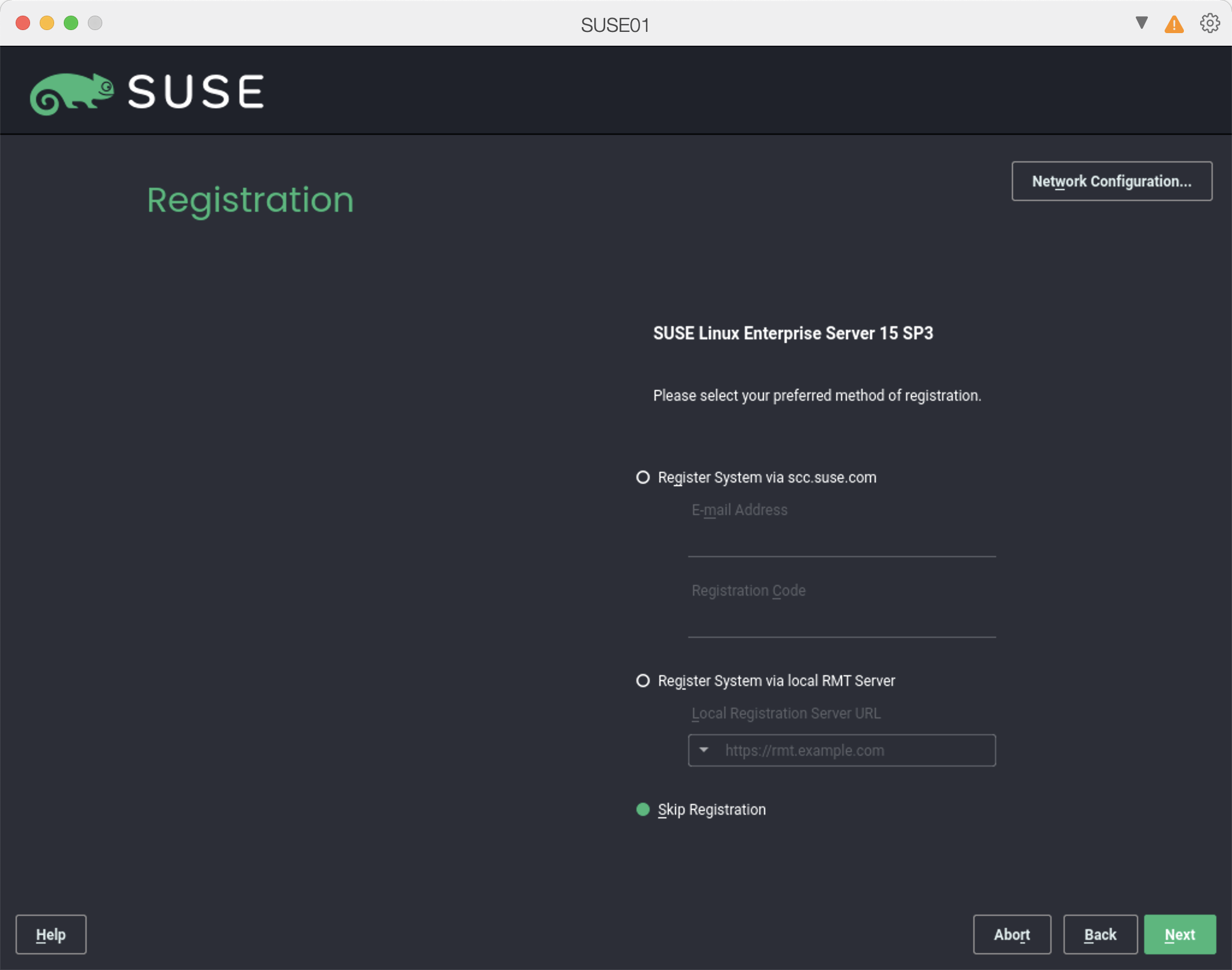Expand the RMT server URL dropdown arrow
The width and height of the screenshot is (1232, 970).
coord(704,750)
